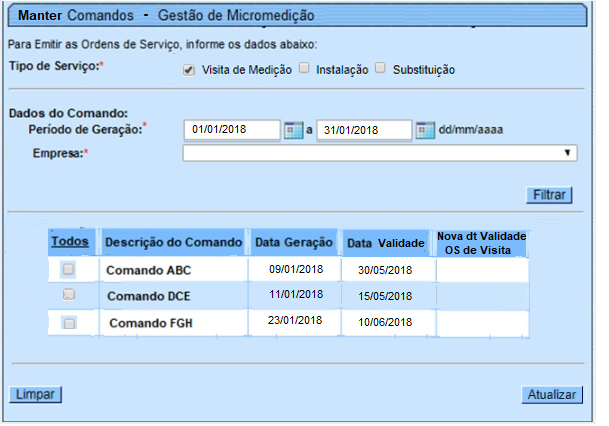
Task: Uncheck Visita de Medição checkbox
Action: pyautogui.click(x=188, y=71)
